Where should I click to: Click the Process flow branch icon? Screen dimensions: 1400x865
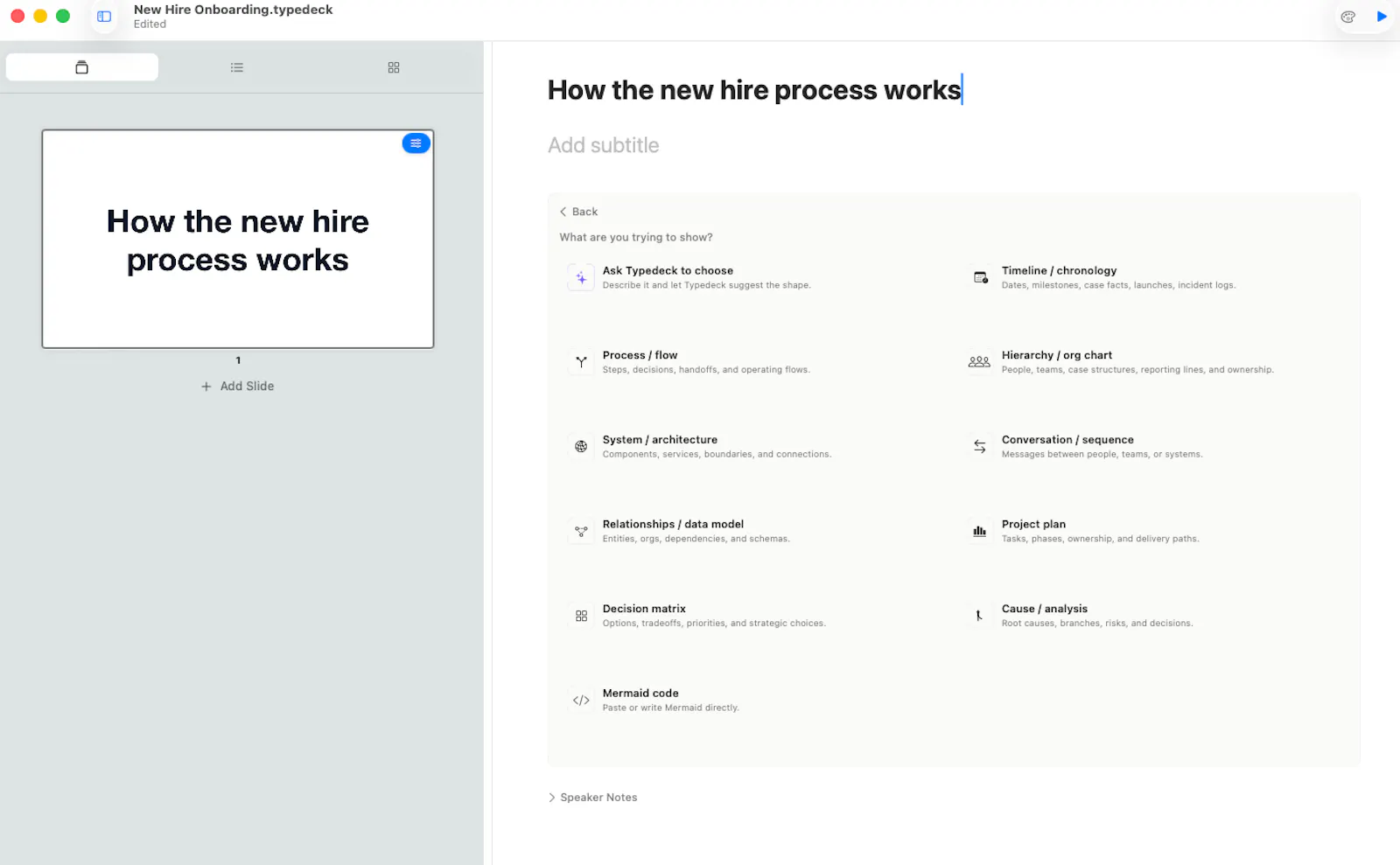click(x=581, y=362)
